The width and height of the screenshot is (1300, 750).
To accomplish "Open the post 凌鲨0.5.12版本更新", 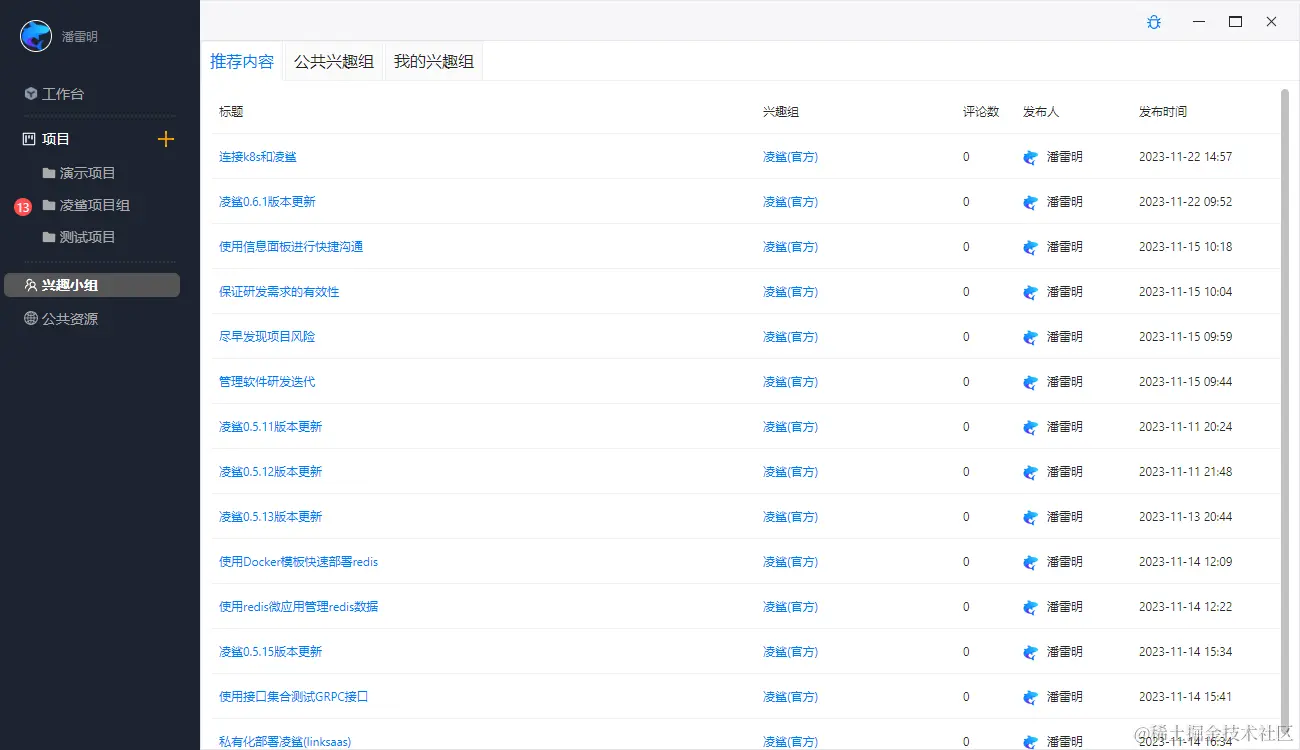I will pos(271,472).
